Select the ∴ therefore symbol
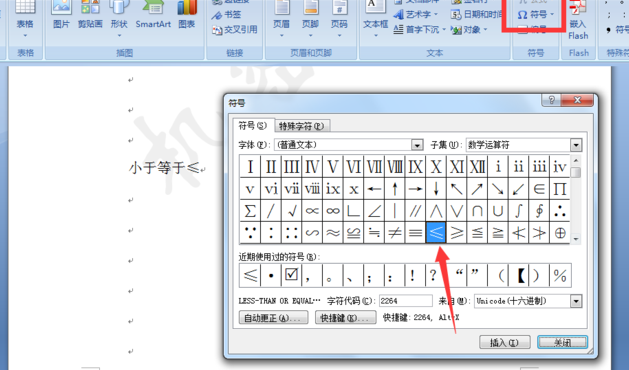Screen dimensions: 629x370 [x=560, y=211]
